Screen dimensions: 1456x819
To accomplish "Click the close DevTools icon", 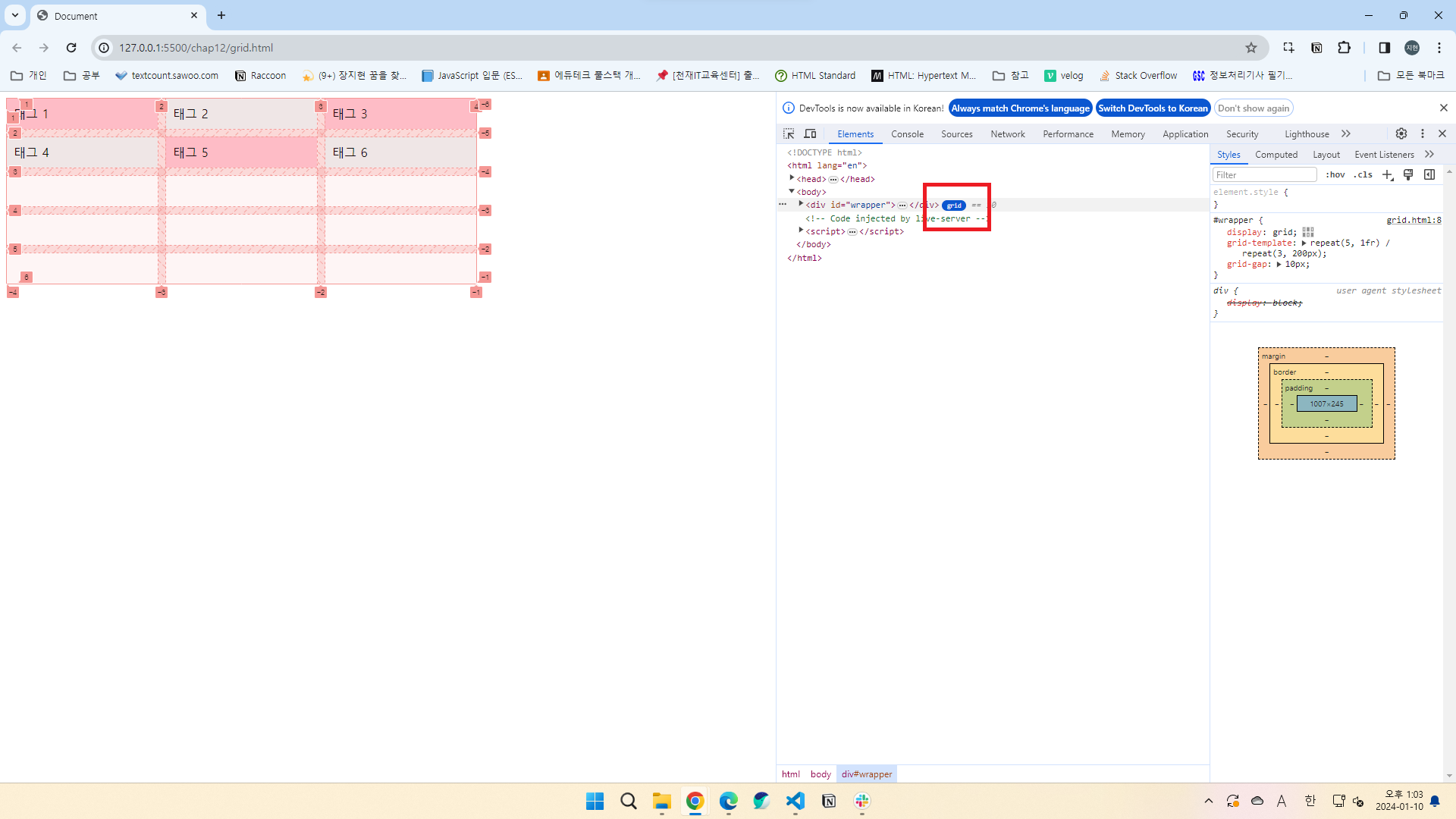I will pos(1443,133).
